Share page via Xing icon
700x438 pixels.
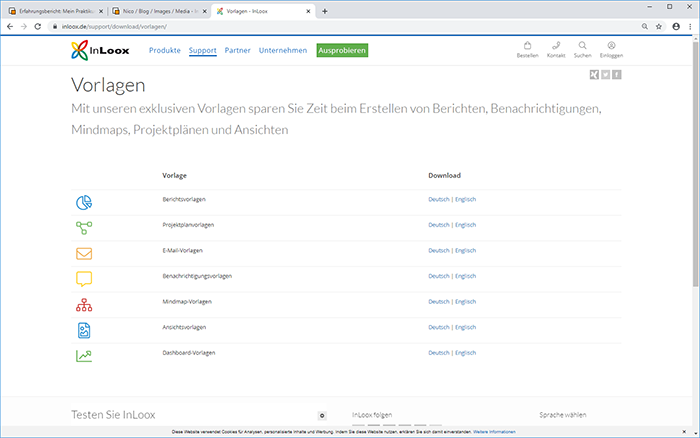[594, 75]
